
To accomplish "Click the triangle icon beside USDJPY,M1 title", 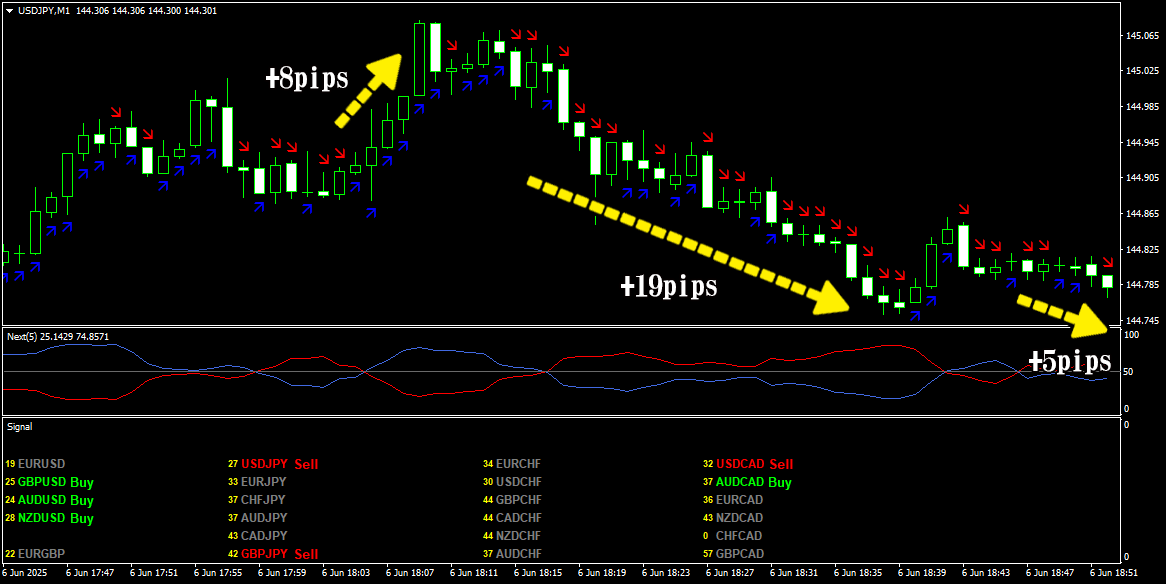I will click(x=10, y=12).
